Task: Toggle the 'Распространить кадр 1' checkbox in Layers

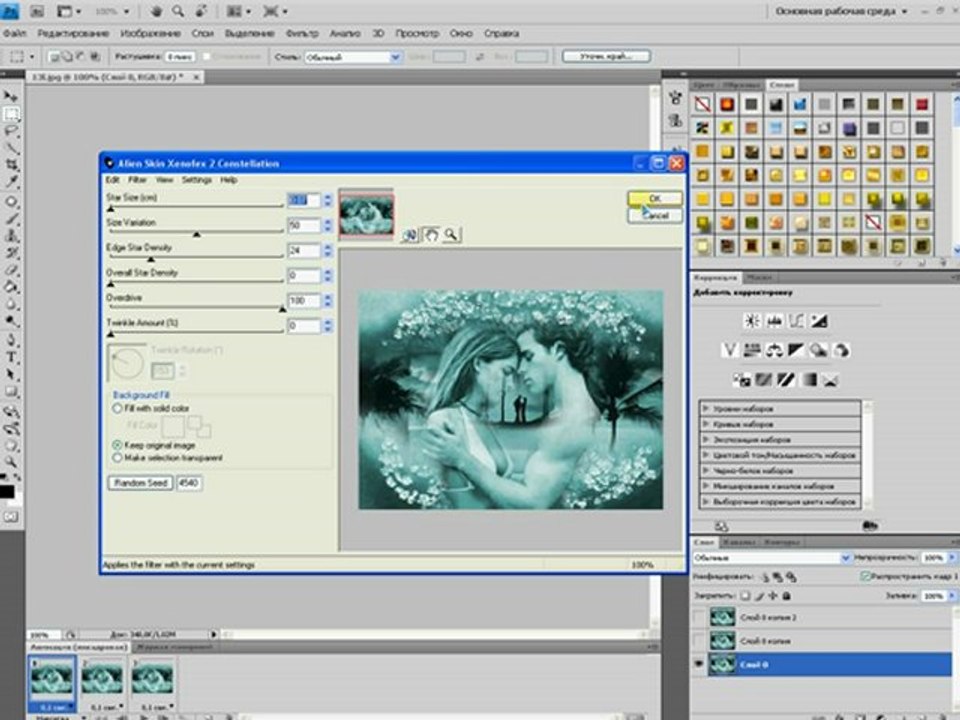Action: click(x=865, y=576)
